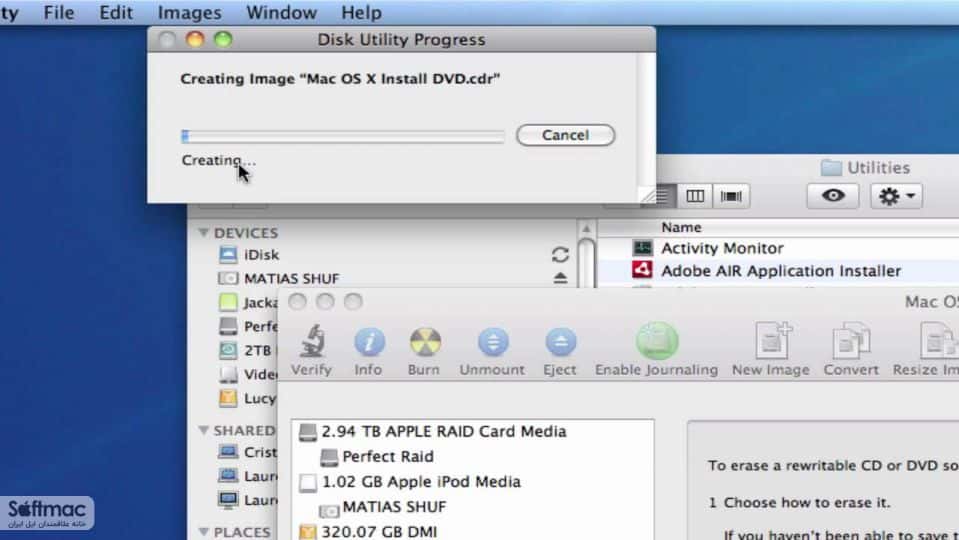Toggle Quick Look eye button
This screenshot has width=959, height=540.
(x=833, y=196)
